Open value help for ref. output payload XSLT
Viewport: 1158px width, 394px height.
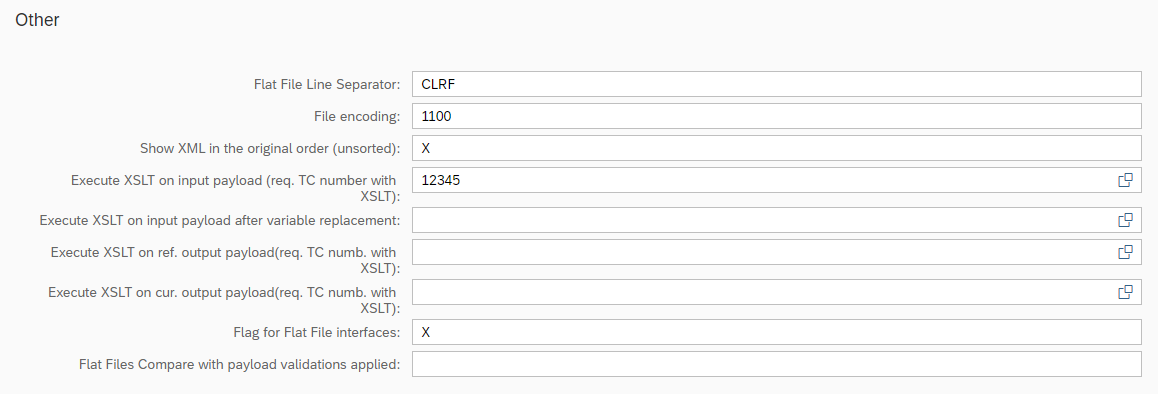click(1125, 252)
